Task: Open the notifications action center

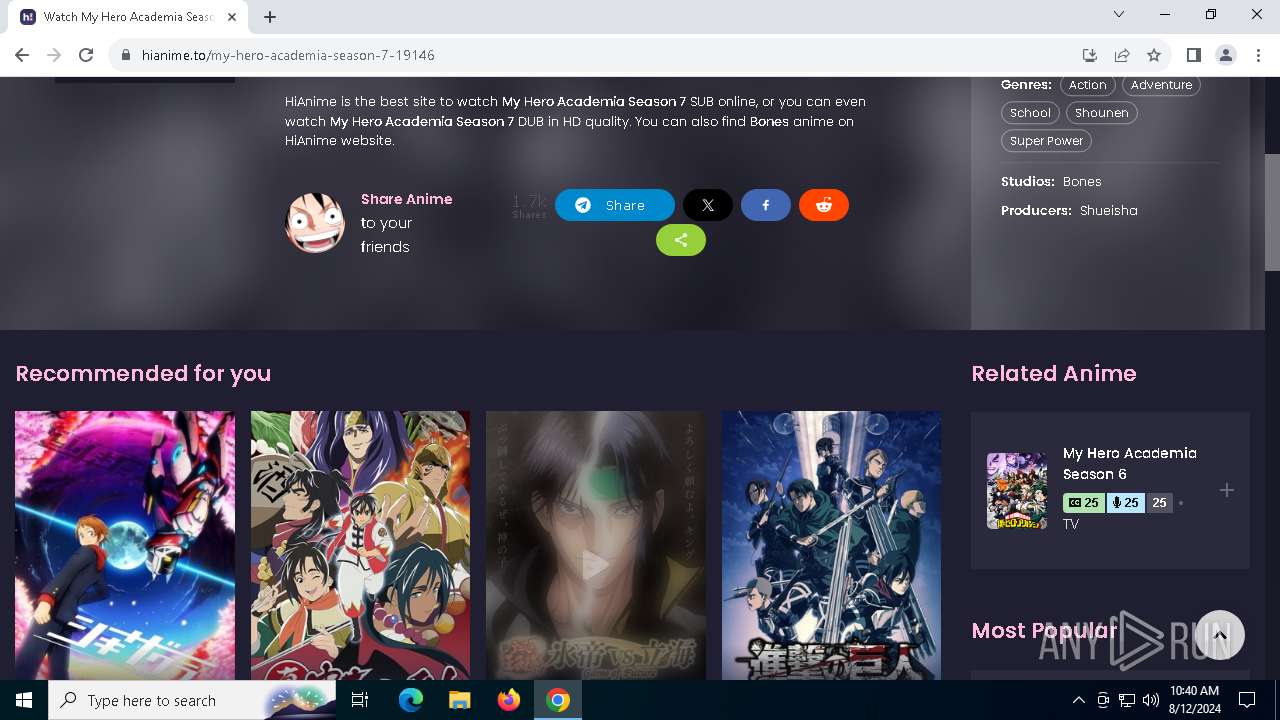Action: 1247,700
